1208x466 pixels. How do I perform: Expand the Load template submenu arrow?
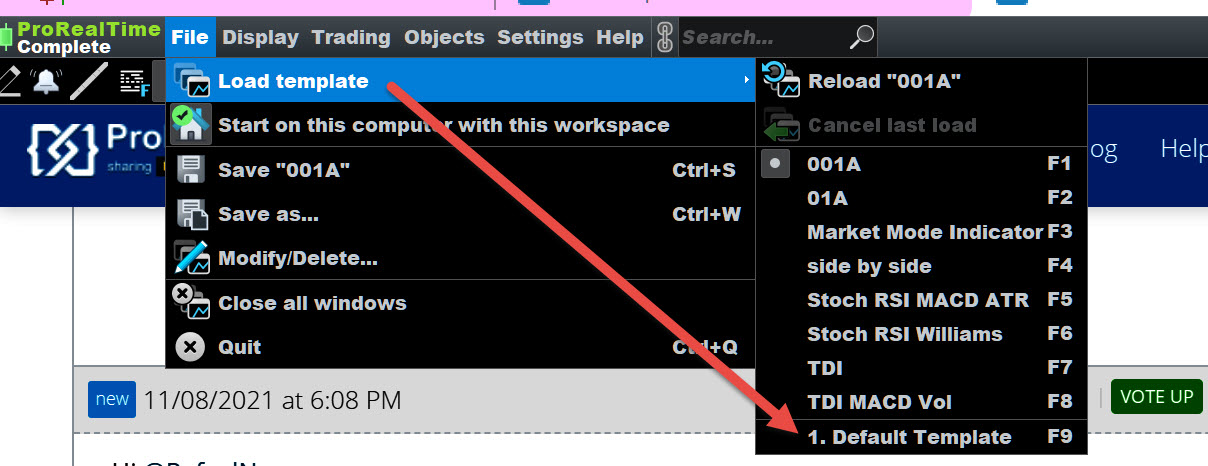pyautogui.click(x=747, y=81)
